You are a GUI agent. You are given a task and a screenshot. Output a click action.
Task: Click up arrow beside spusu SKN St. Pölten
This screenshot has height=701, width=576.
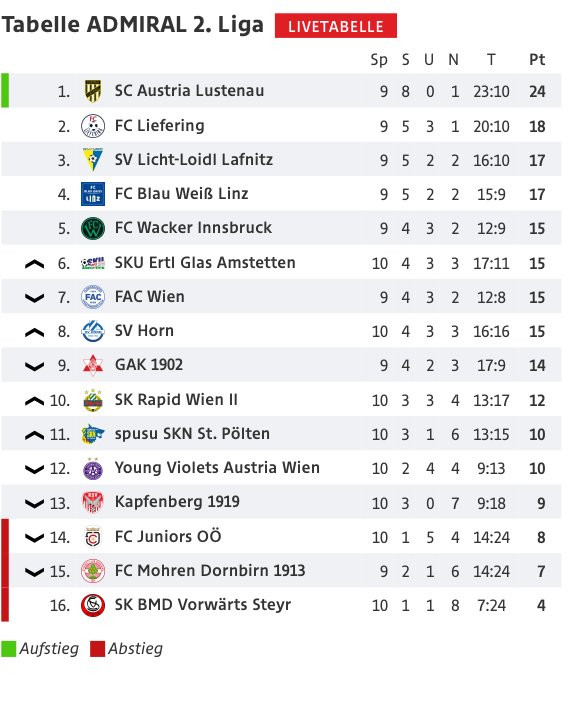coord(34,435)
